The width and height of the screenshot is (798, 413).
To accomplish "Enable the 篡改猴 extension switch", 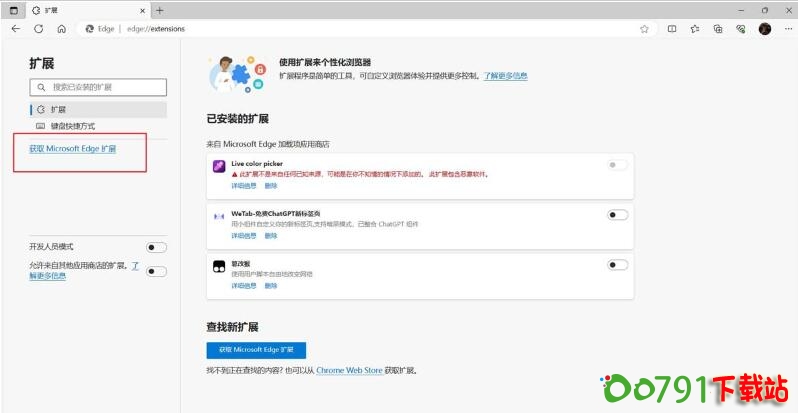I will point(617,264).
